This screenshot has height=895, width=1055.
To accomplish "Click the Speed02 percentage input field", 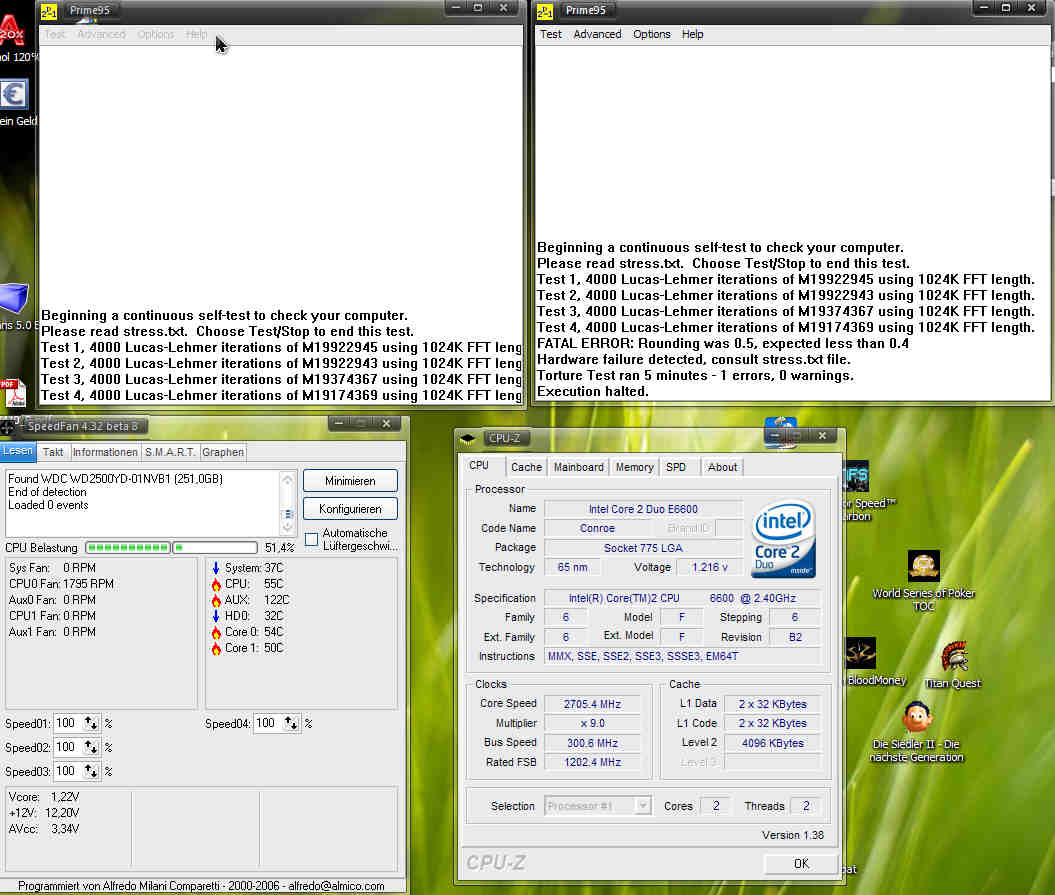I will pos(69,748).
